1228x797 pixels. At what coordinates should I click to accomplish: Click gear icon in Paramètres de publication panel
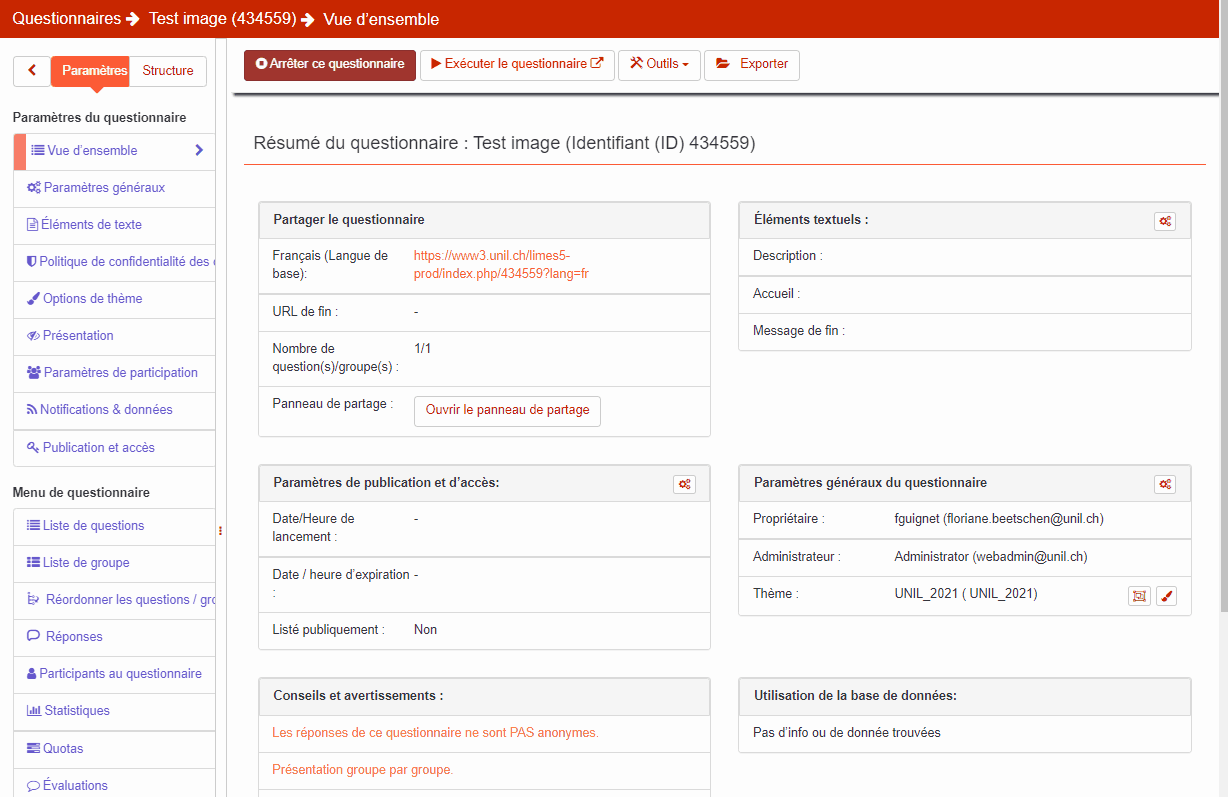pyautogui.click(x=684, y=484)
